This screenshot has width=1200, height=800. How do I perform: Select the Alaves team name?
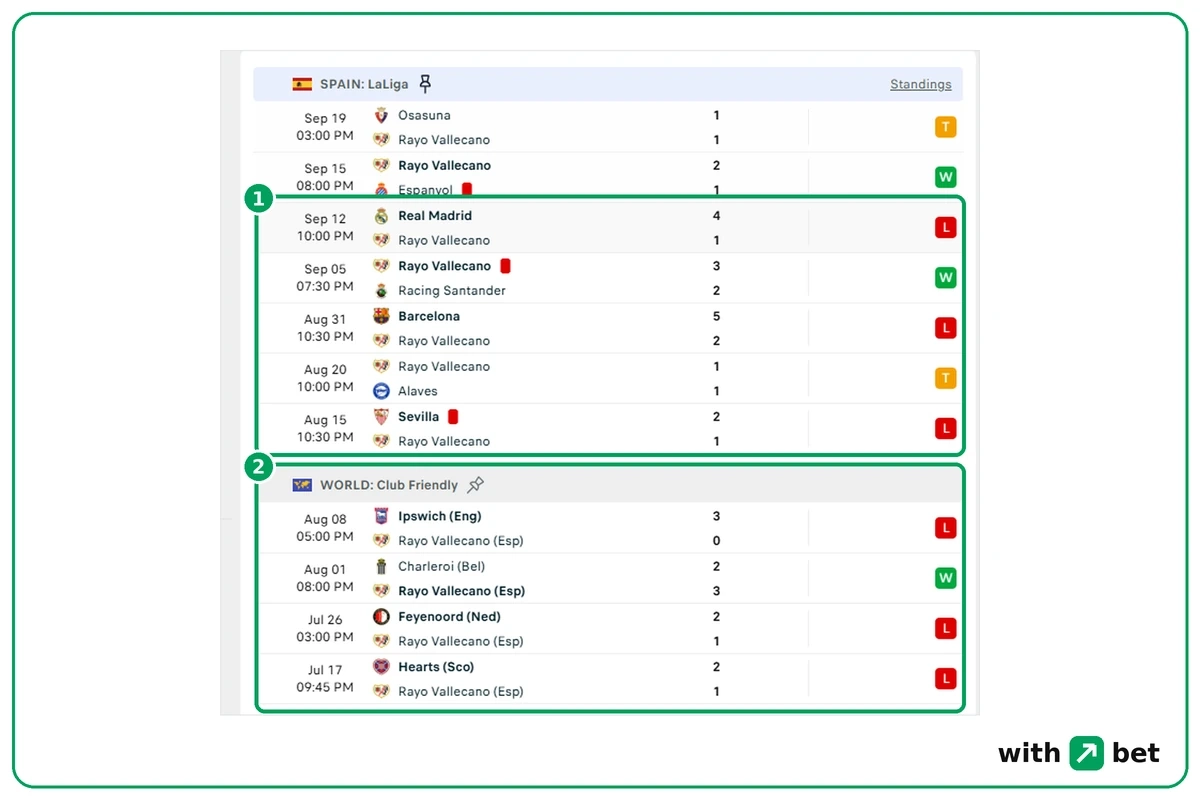click(418, 391)
